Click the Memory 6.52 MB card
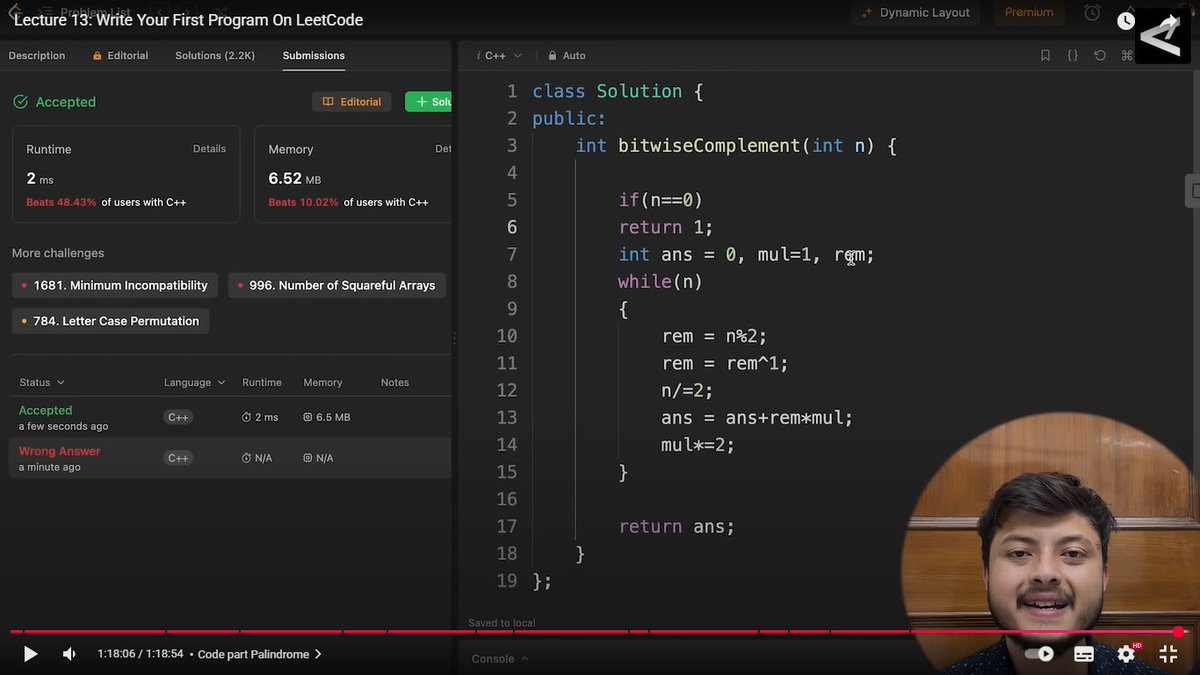 353,174
